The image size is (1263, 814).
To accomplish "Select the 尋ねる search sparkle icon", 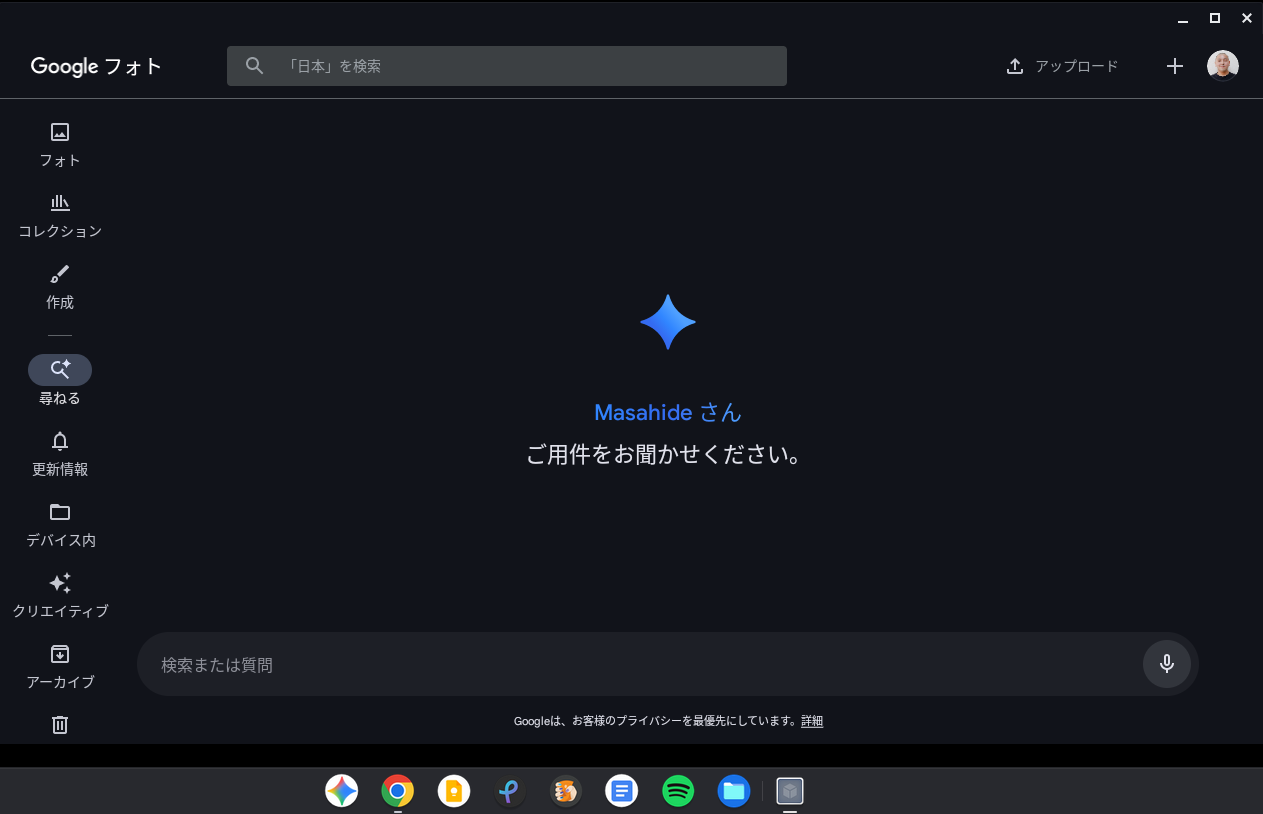I will point(60,370).
